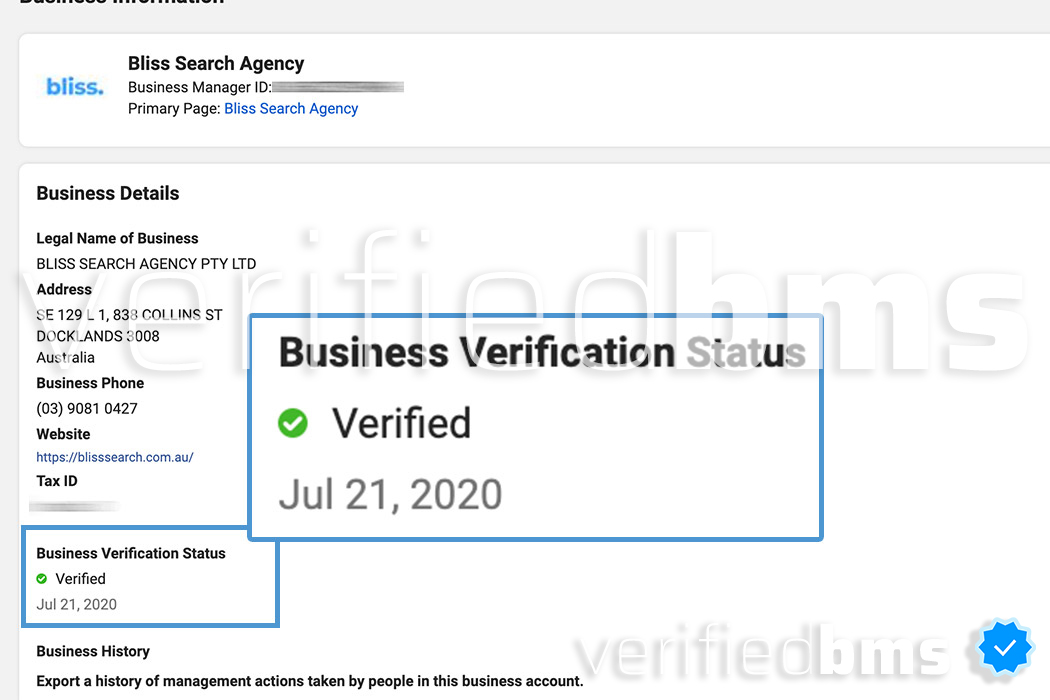Click the 'Export a history of management actions' sentence
This screenshot has width=1050, height=700.
[x=309, y=681]
